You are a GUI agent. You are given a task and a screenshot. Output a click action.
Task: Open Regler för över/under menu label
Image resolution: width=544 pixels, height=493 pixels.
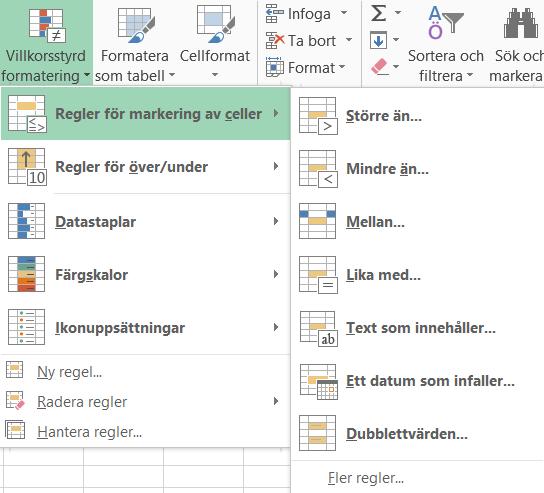[131, 167]
